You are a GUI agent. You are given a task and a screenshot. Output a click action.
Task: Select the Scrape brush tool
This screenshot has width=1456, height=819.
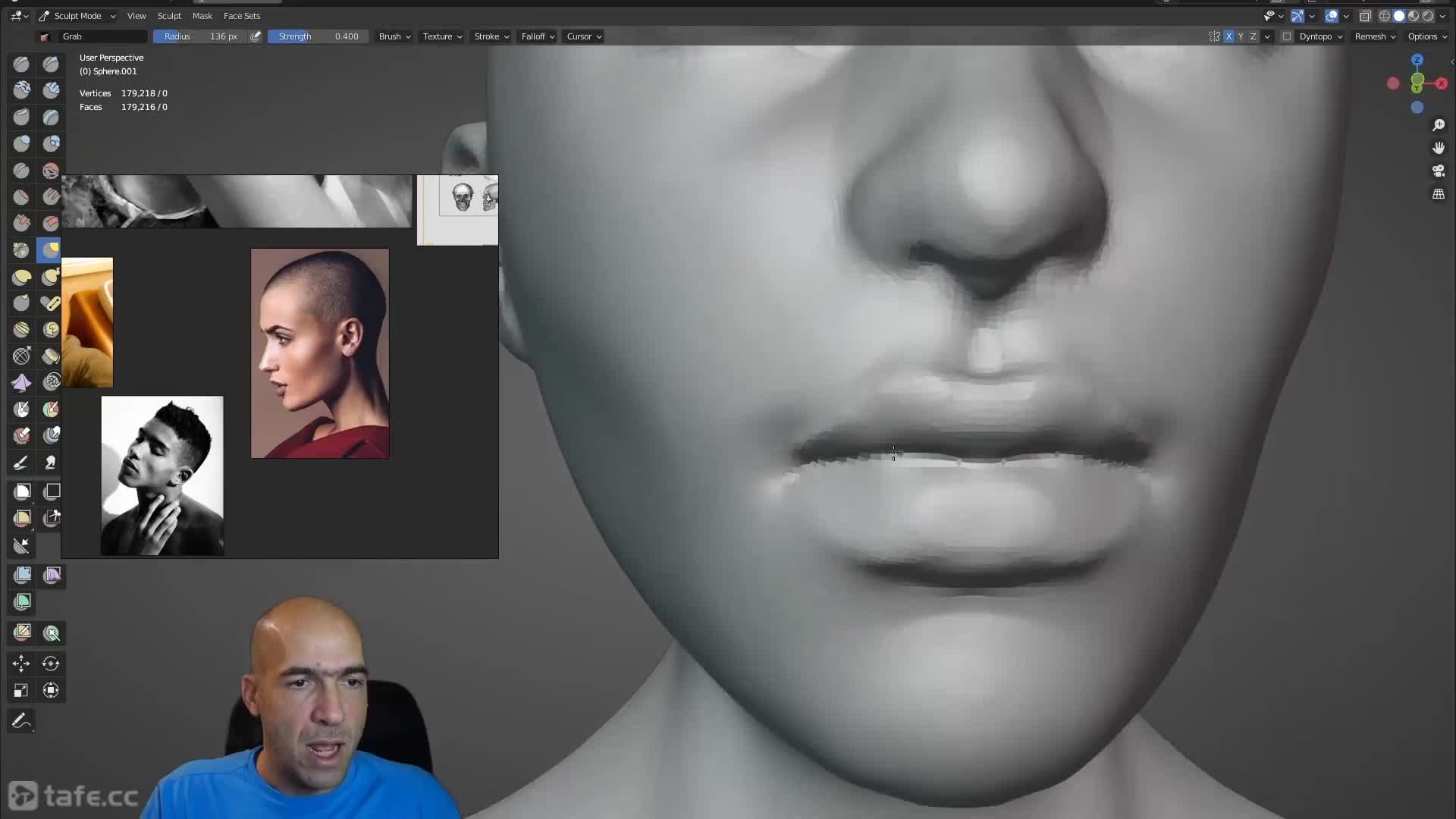pyautogui.click(x=21, y=224)
